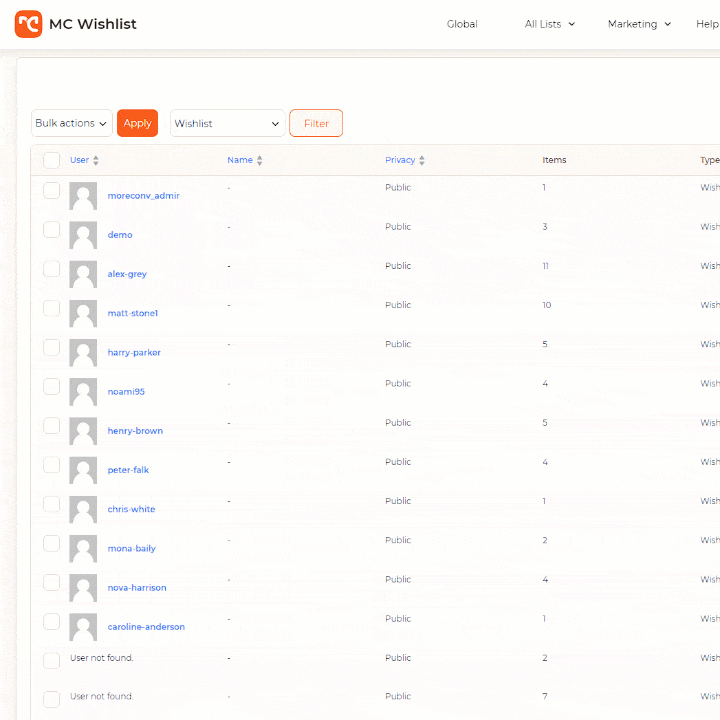Image resolution: width=720 pixels, height=720 pixels.
Task: Open the Bulk actions dropdown
Action: coord(72,123)
